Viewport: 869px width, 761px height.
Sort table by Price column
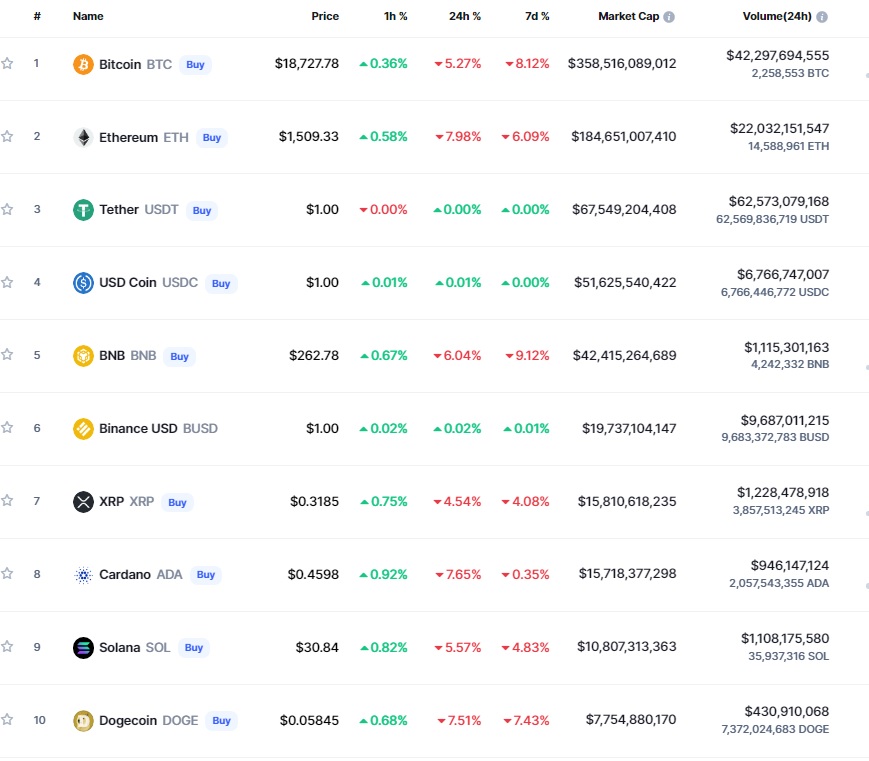[x=325, y=16]
